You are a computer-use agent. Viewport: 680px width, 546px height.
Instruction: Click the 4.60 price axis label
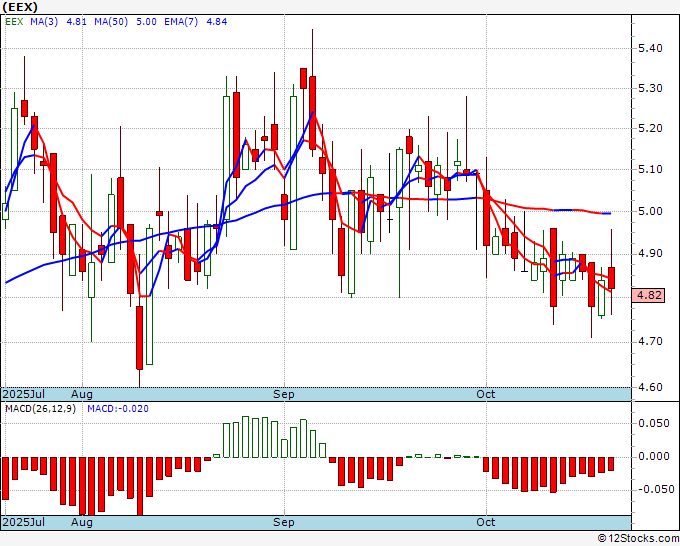(x=650, y=387)
